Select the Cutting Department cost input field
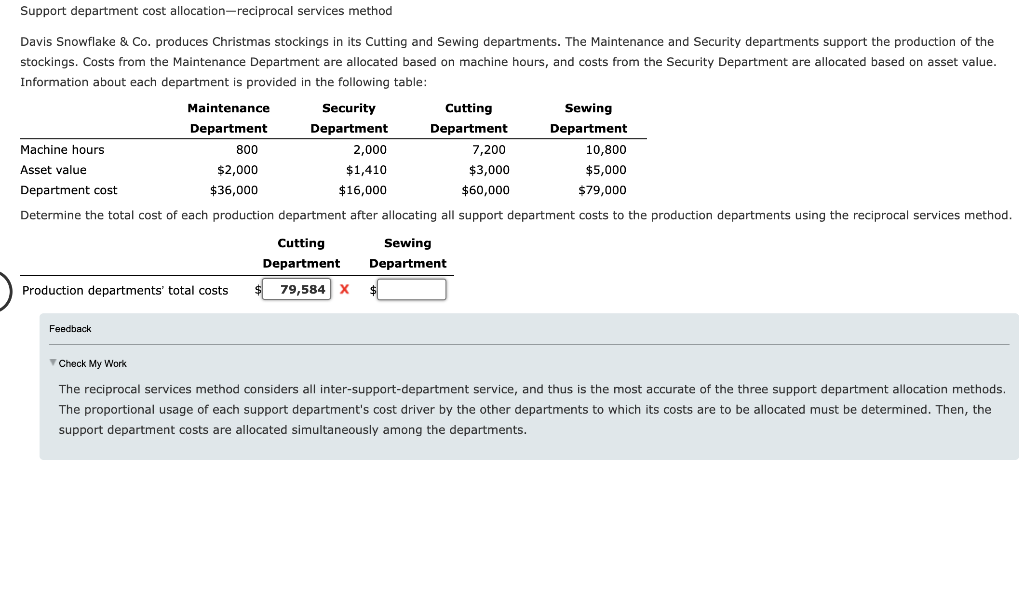Image resolution: width=1024 pixels, height=605 pixels. click(296, 290)
